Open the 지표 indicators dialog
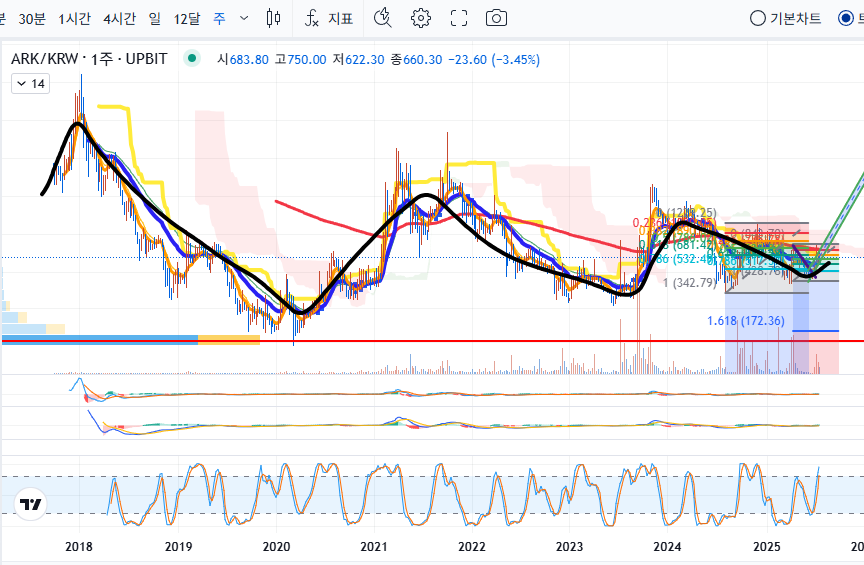This screenshot has height=565, width=864. (x=328, y=18)
